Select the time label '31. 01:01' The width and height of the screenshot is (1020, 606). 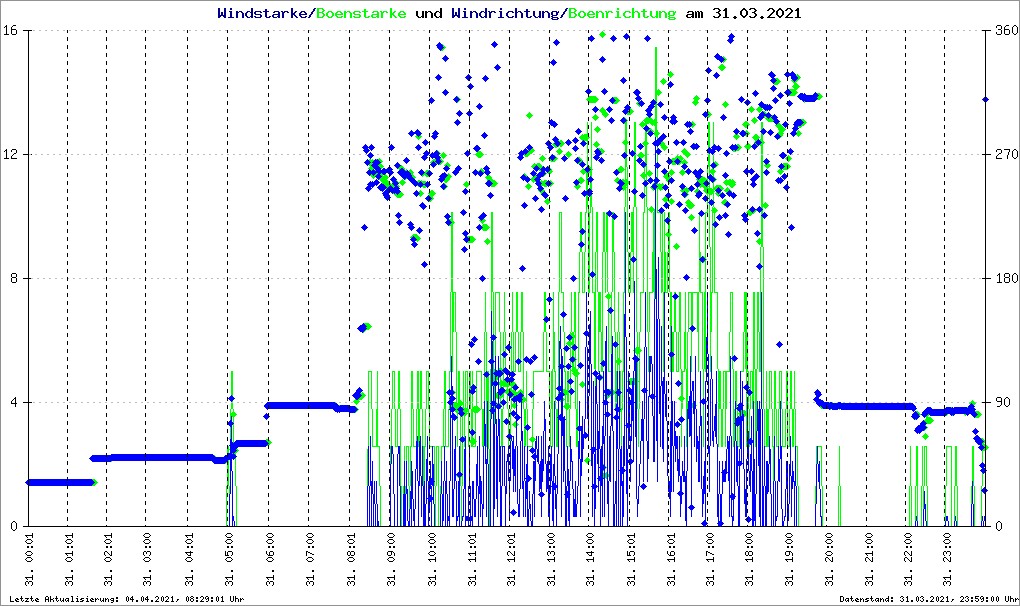point(68,559)
